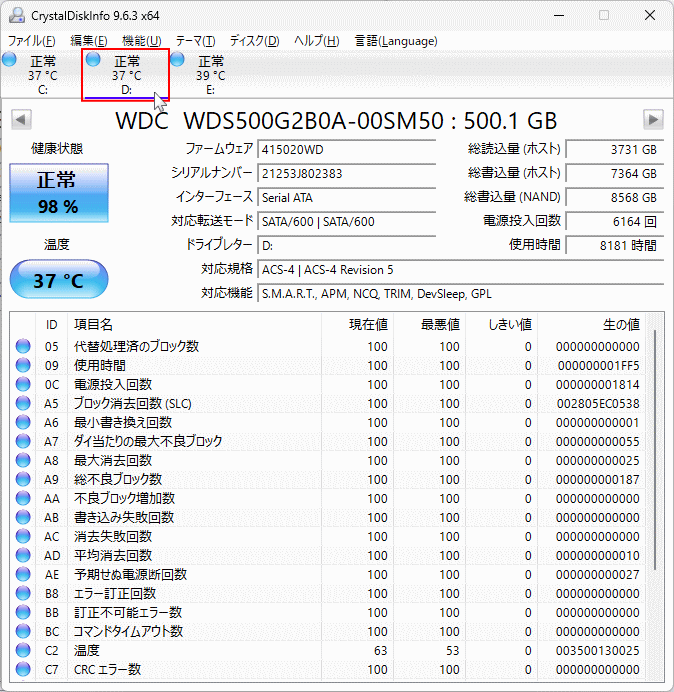Screen dimensions: 674x692
Task: Click the transfer mode field SATA/600 | SATA/600
Action: tap(347, 221)
